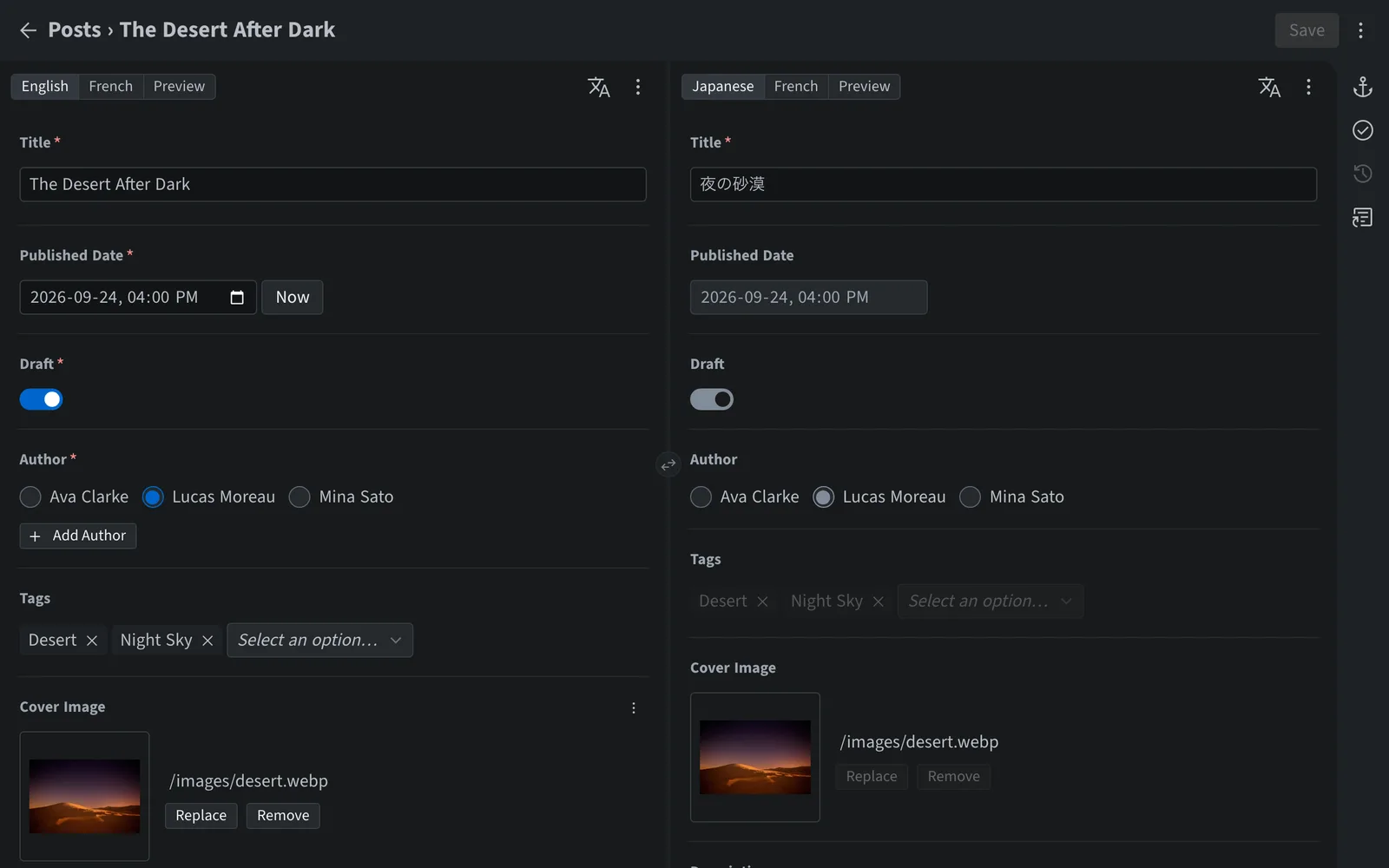Open the Japanese pane's three-dot menu
Screen dimensions: 1389x868
pyautogui.click(x=1308, y=87)
